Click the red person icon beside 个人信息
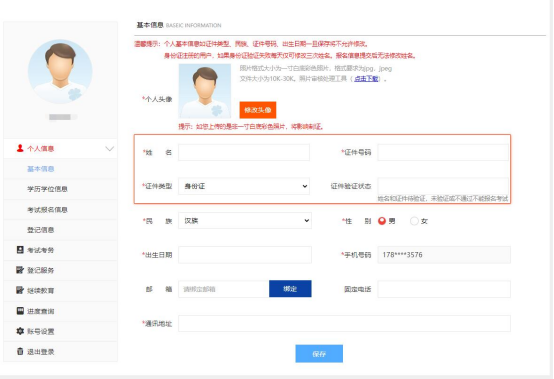The width and height of the screenshot is (554, 379). point(20,148)
